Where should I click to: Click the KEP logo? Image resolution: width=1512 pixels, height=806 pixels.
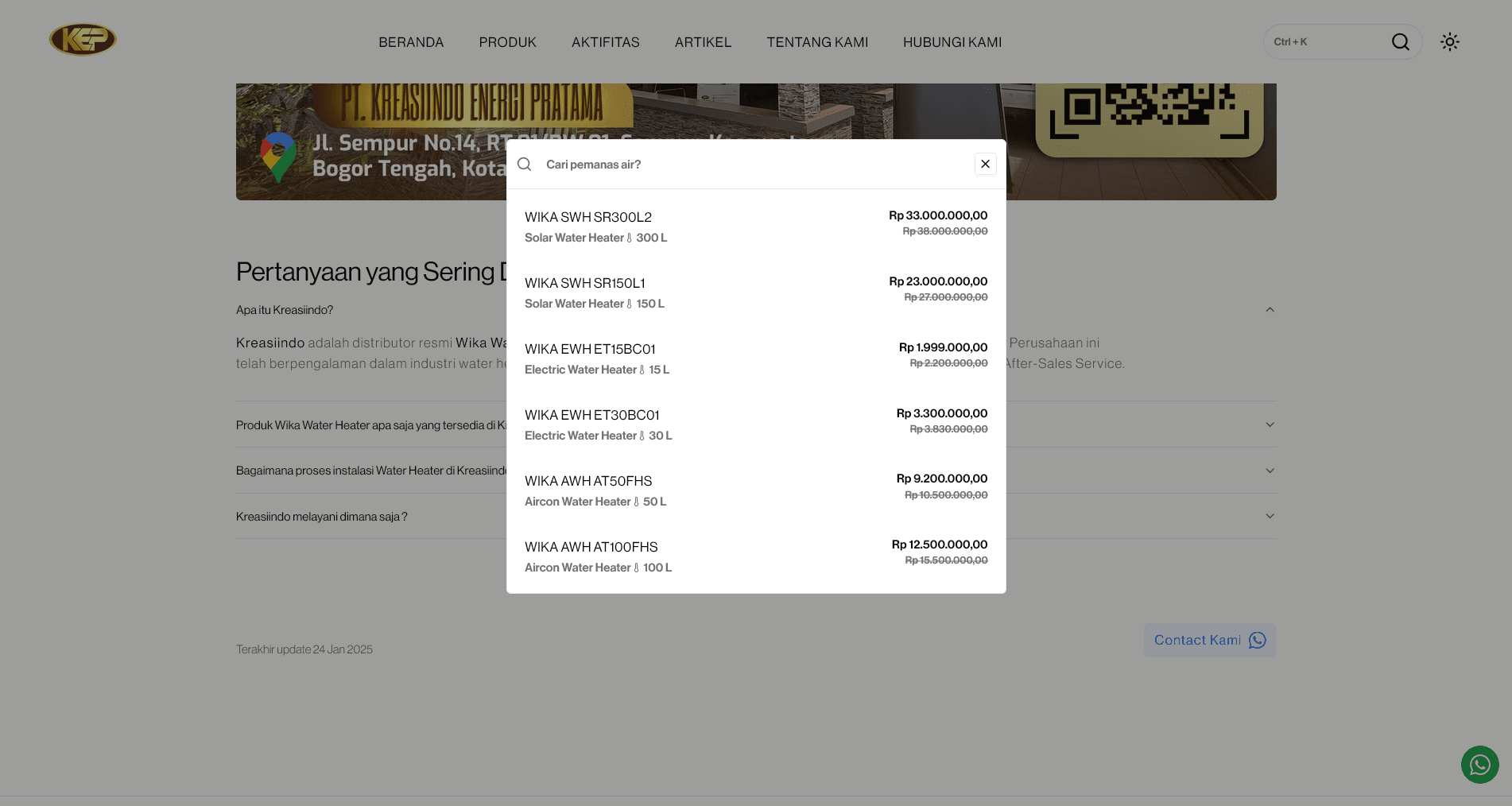(83, 38)
